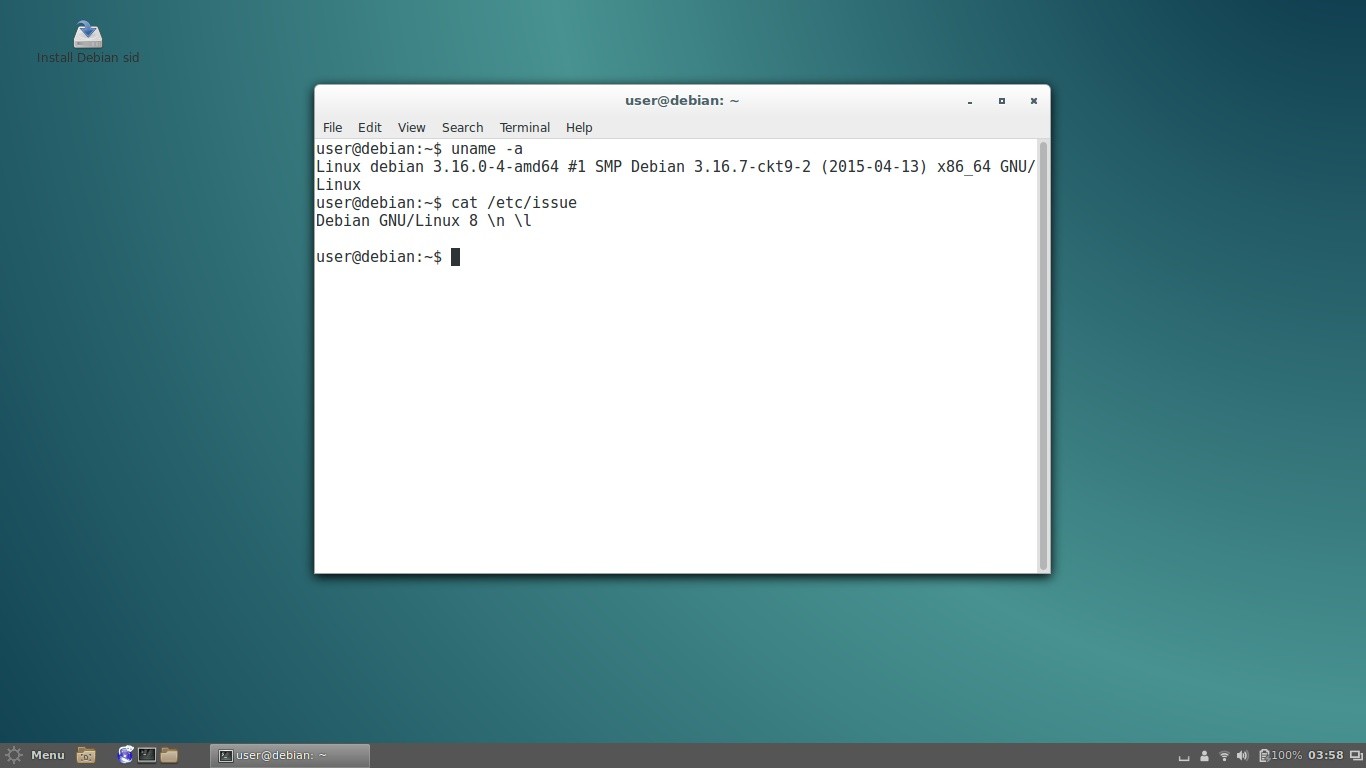
Task: Click the terminal's vertical scrollbar
Action: [x=1043, y=355]
